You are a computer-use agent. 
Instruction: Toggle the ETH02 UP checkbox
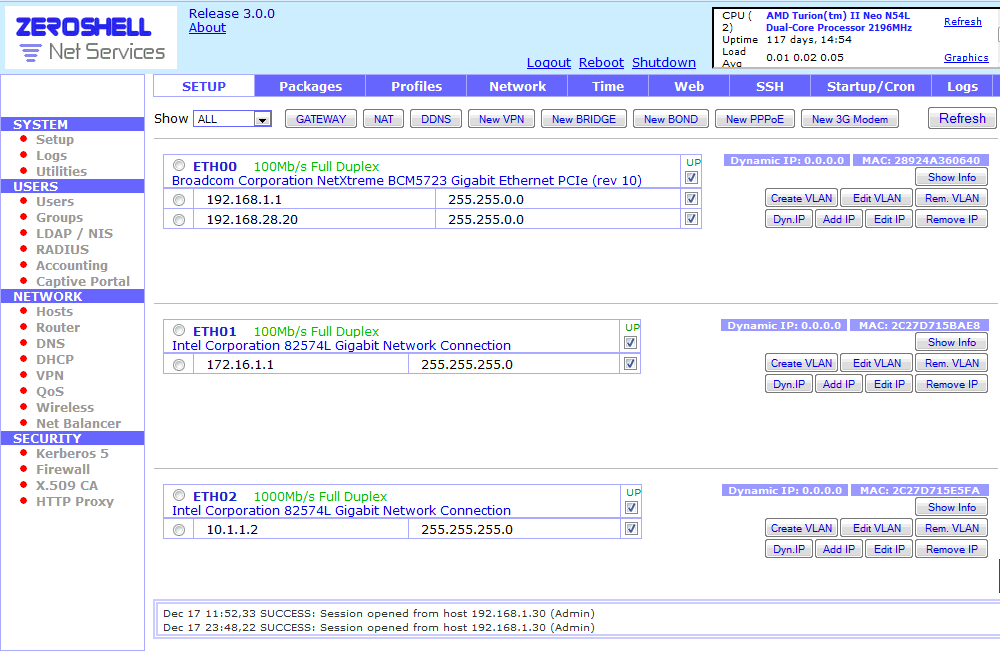(631, 508)
